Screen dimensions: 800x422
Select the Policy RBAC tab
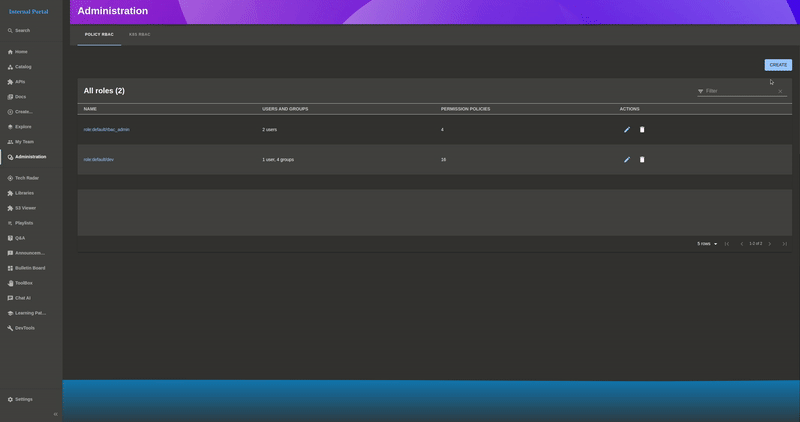click(x=99, y=34)
